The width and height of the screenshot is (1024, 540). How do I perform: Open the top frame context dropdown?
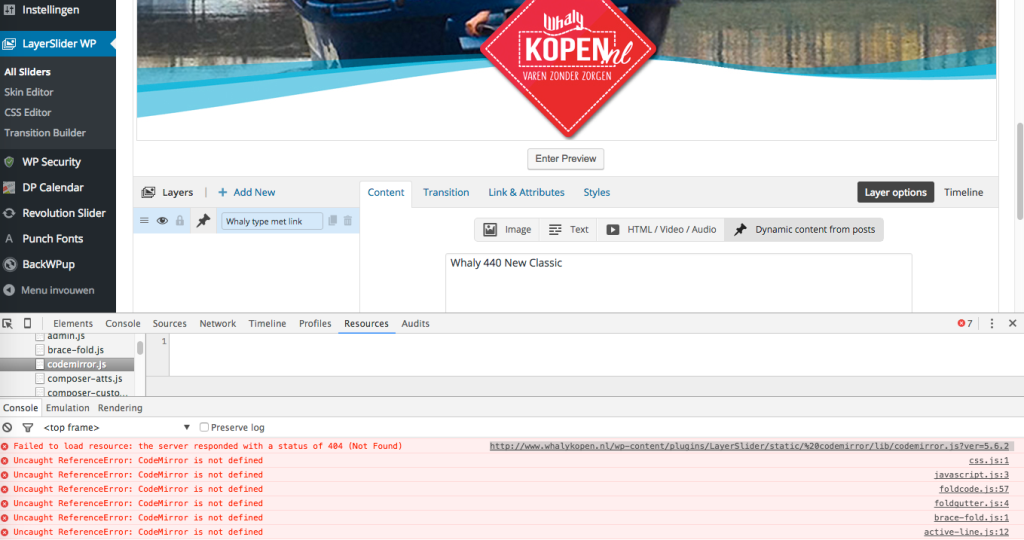[116, 428]
